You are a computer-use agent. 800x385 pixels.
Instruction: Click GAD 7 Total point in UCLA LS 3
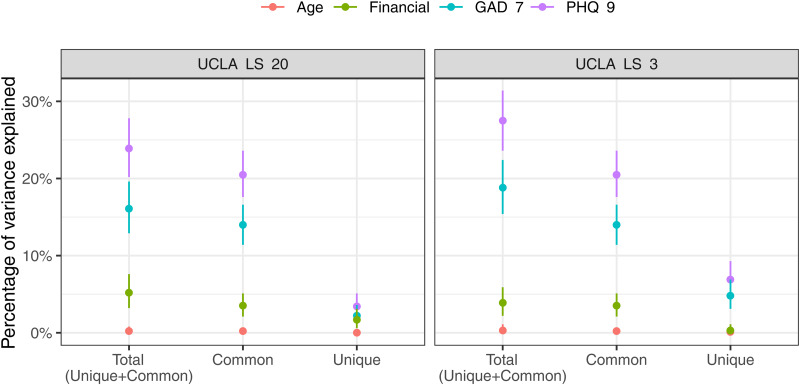coord(503,188)
